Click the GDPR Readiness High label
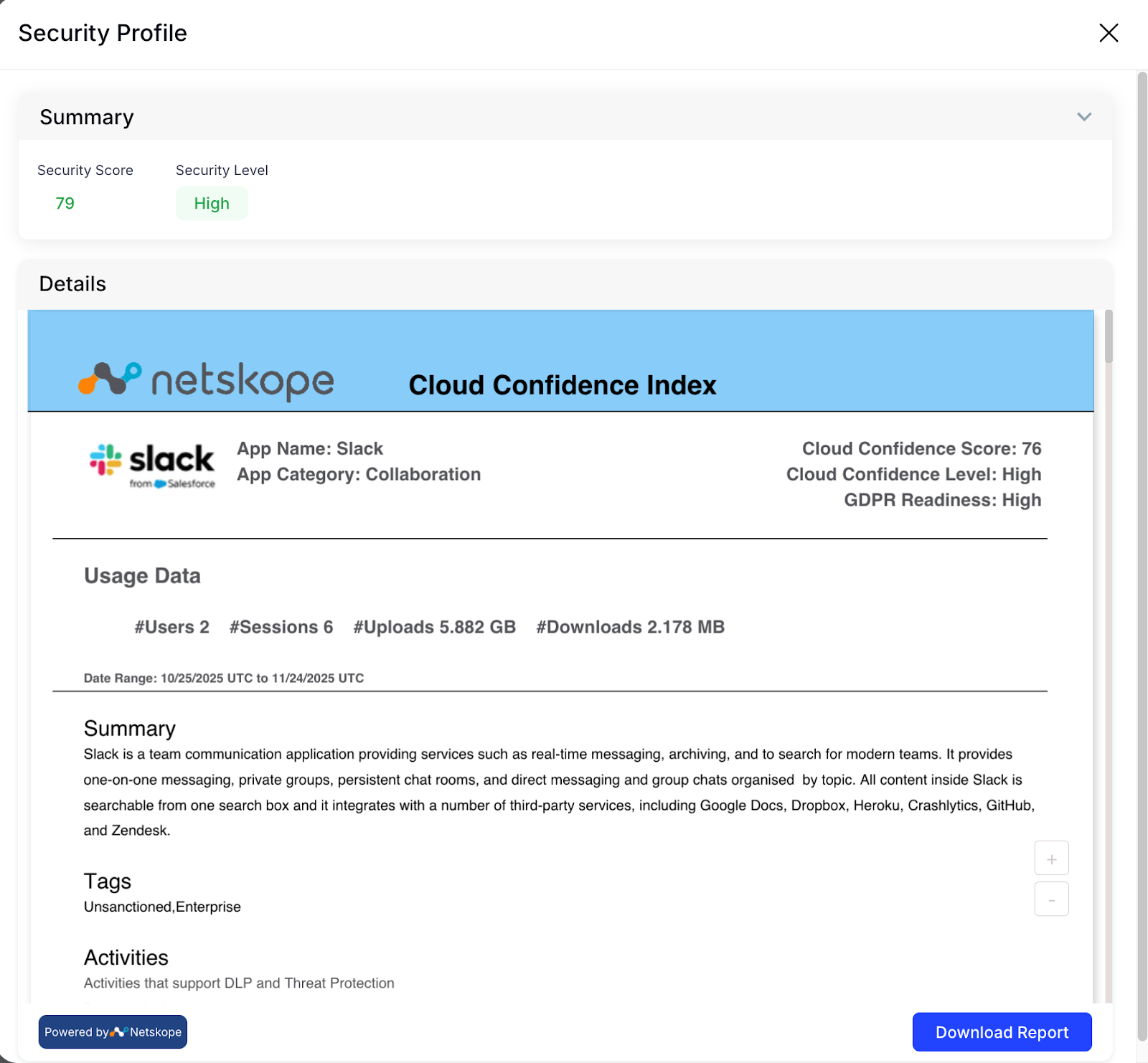 click(x=942, y=500)
